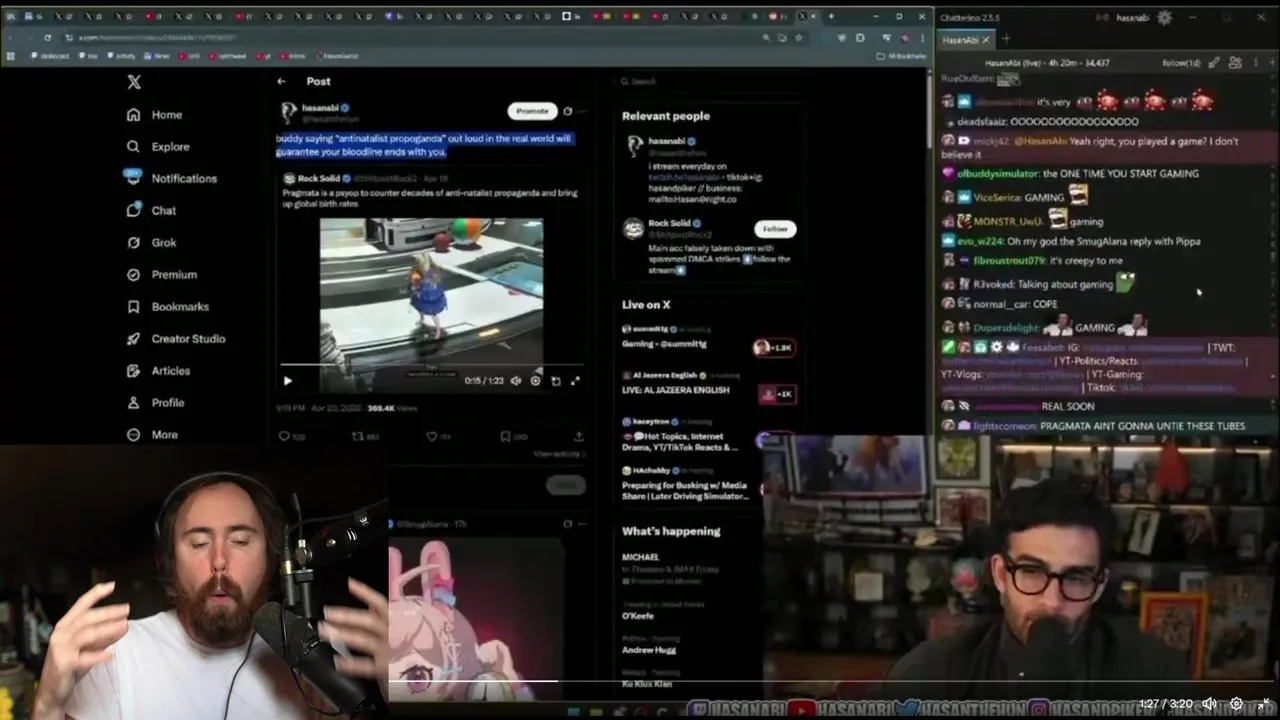Click the Articles icon in sidebar
This screenshot has width=1280, height=720.
point(133,371)
